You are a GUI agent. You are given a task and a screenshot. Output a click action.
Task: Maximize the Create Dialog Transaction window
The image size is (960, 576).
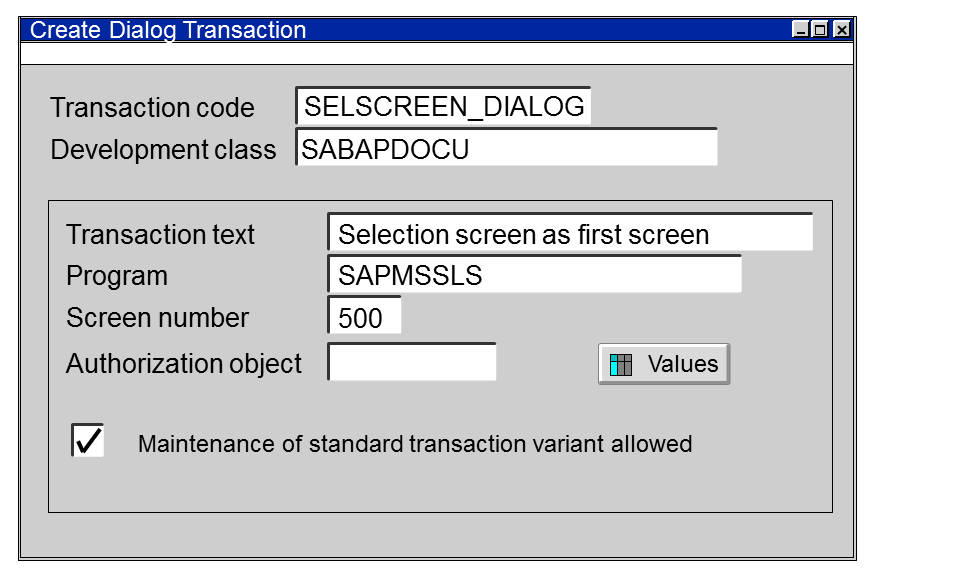pos(821,30)
